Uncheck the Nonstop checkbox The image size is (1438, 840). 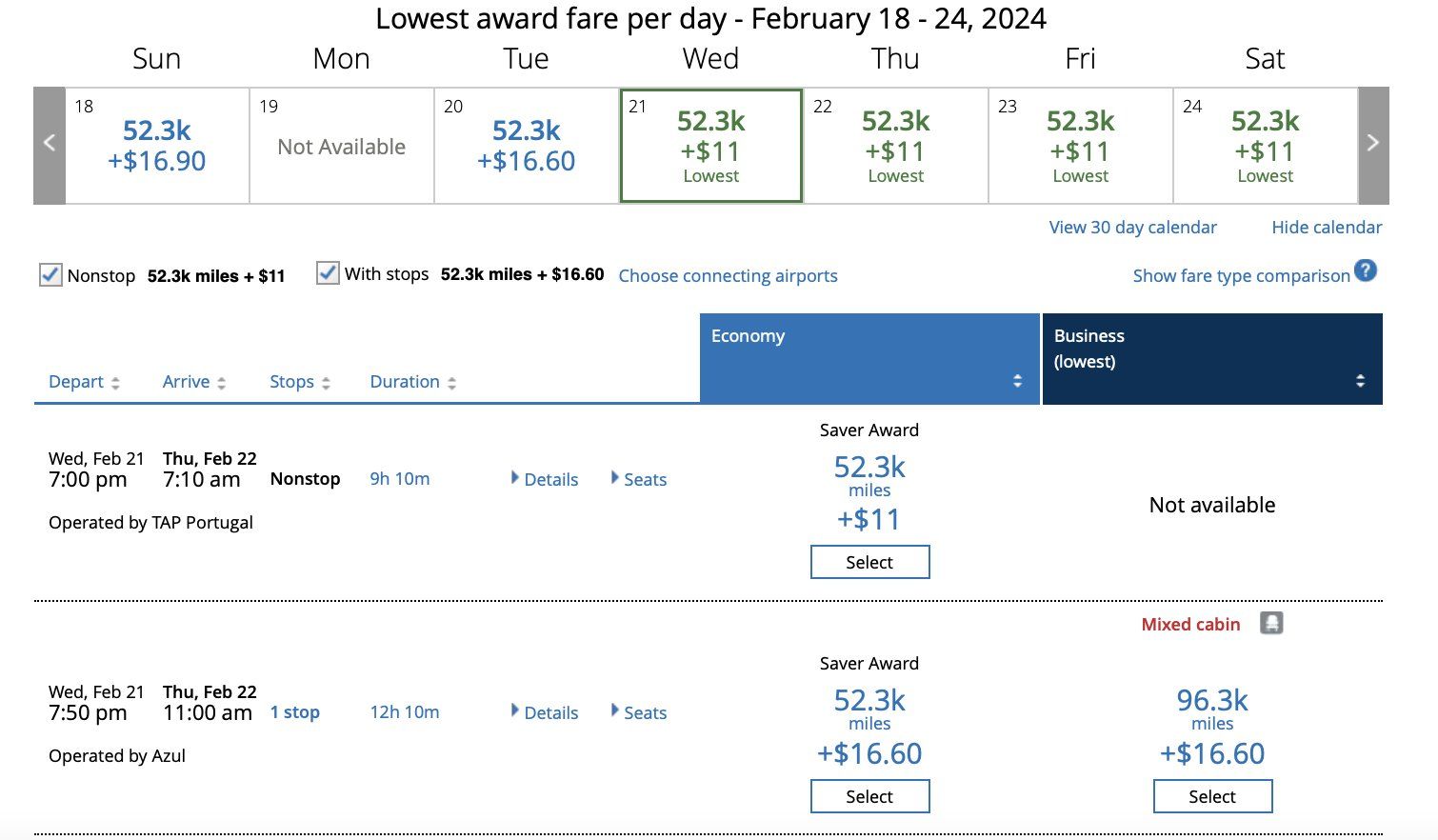(50, 275)
